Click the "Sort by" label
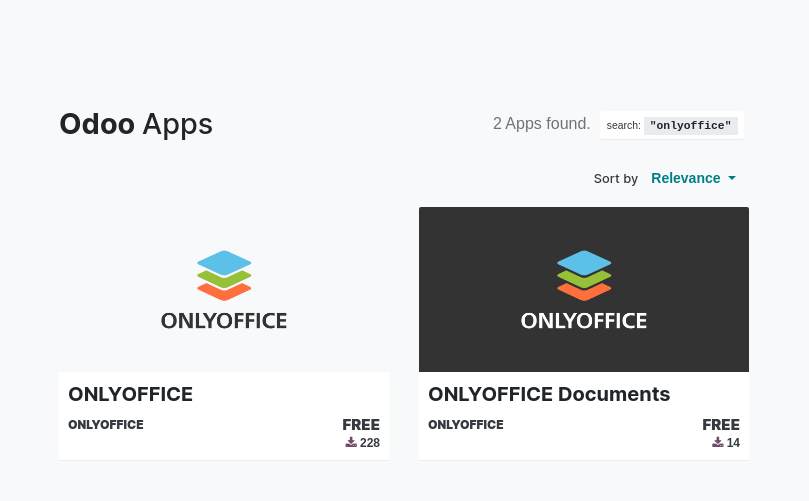Viewport: 809px width, 501px height. (616, 179)
